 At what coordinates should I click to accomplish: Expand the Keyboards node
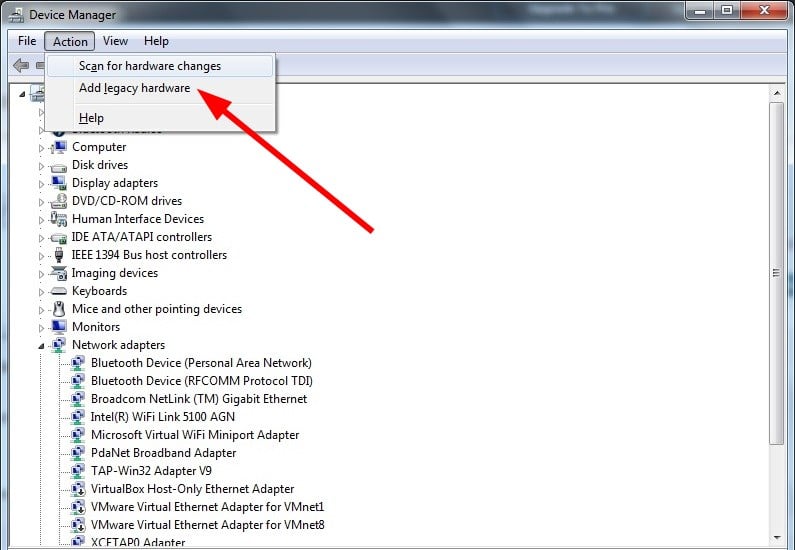tap(42, 292)
